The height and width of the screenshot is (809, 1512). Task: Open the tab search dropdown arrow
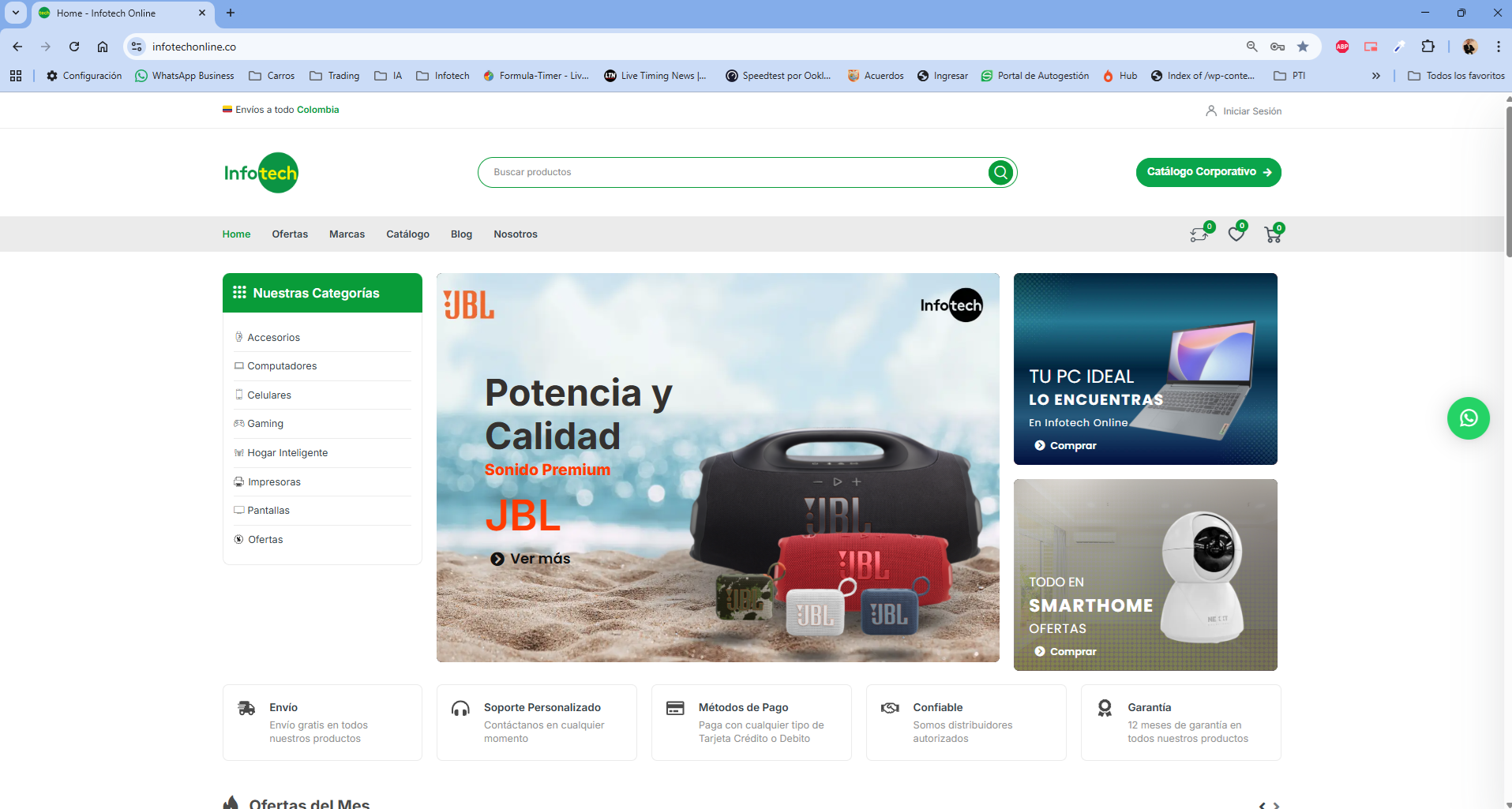click(16, 13)
